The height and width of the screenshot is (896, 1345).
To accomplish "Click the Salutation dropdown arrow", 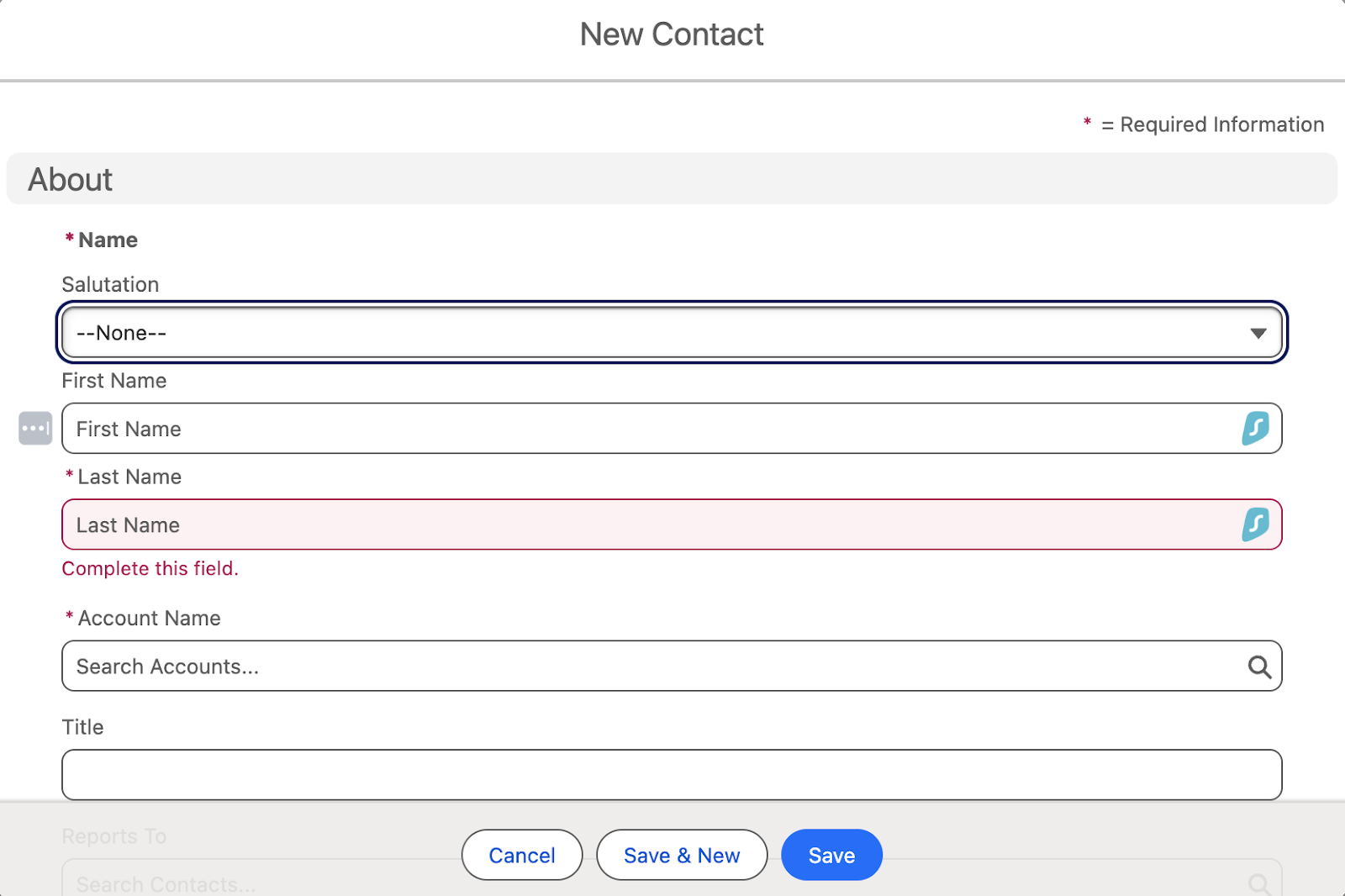I will click(x=1257, y=332).
